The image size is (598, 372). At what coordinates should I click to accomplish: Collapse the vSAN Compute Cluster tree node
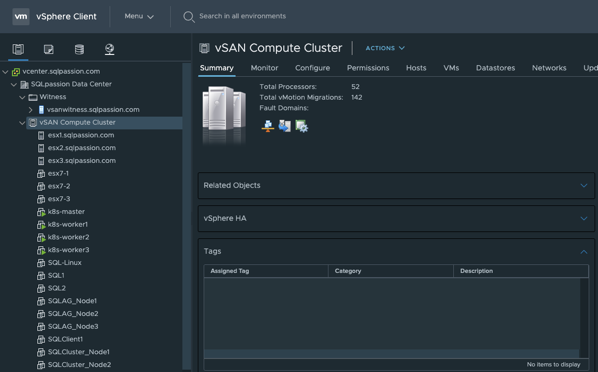[x=23, y=123]
